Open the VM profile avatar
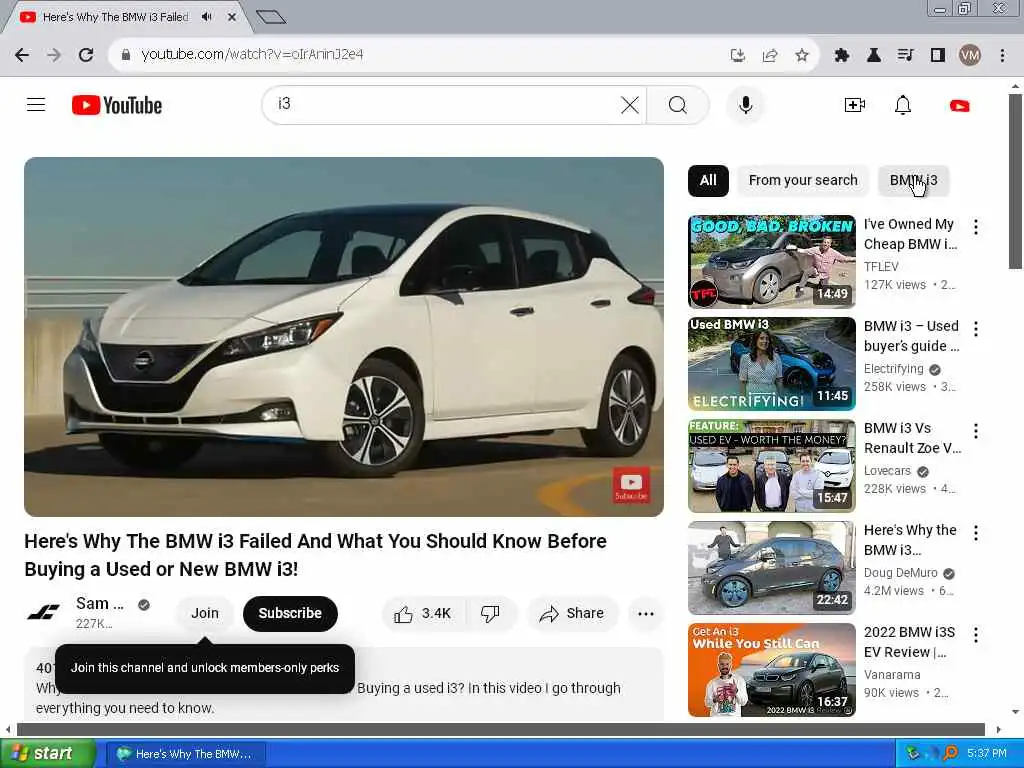 click(970, 55)
